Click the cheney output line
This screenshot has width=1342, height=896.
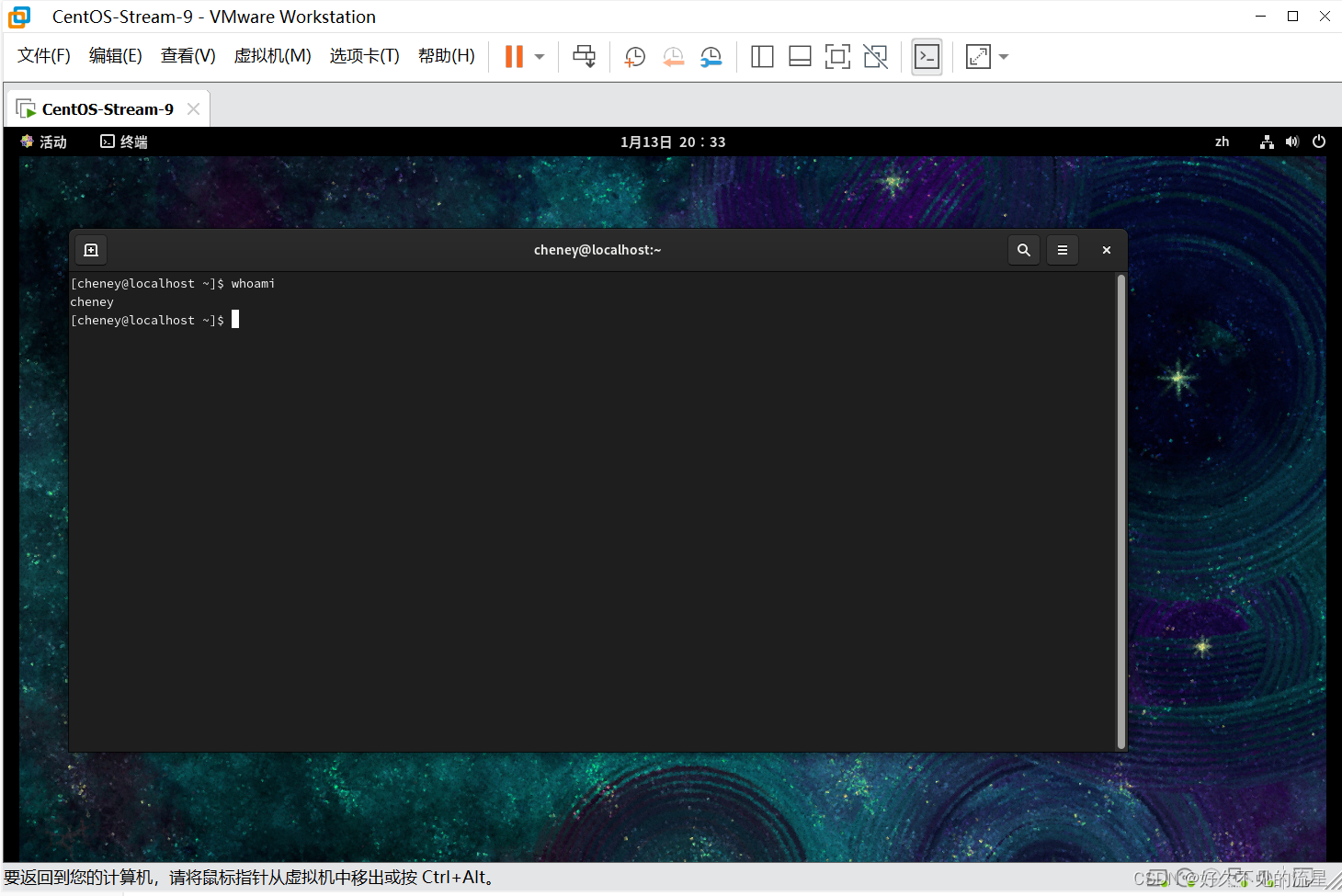(x=92, y=302)
